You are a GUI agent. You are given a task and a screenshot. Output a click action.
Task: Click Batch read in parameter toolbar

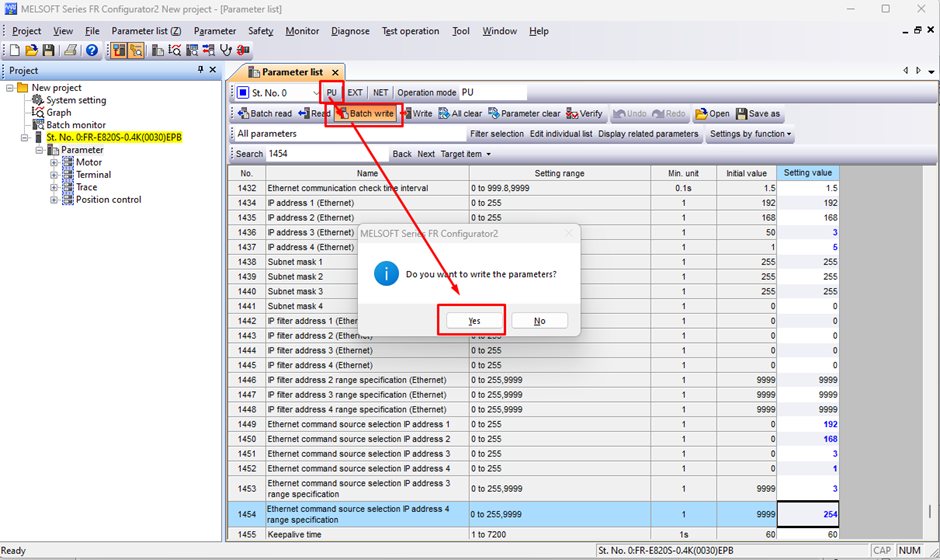click(x=264, y=113)
